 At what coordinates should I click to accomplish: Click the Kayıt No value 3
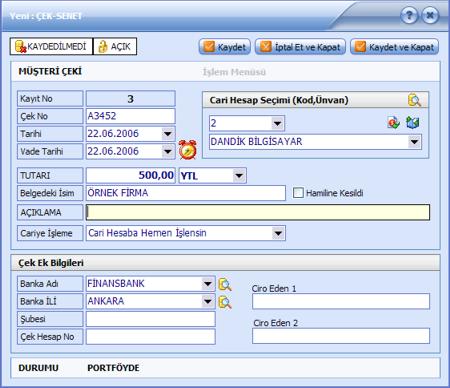(130, 99)
